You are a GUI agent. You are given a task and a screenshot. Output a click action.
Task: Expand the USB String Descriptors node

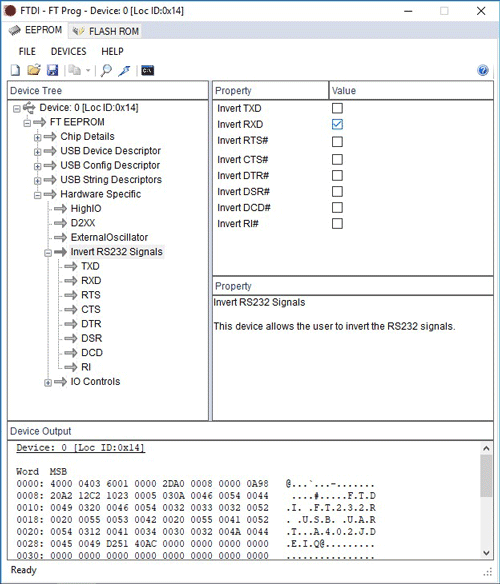coord(37,181)
